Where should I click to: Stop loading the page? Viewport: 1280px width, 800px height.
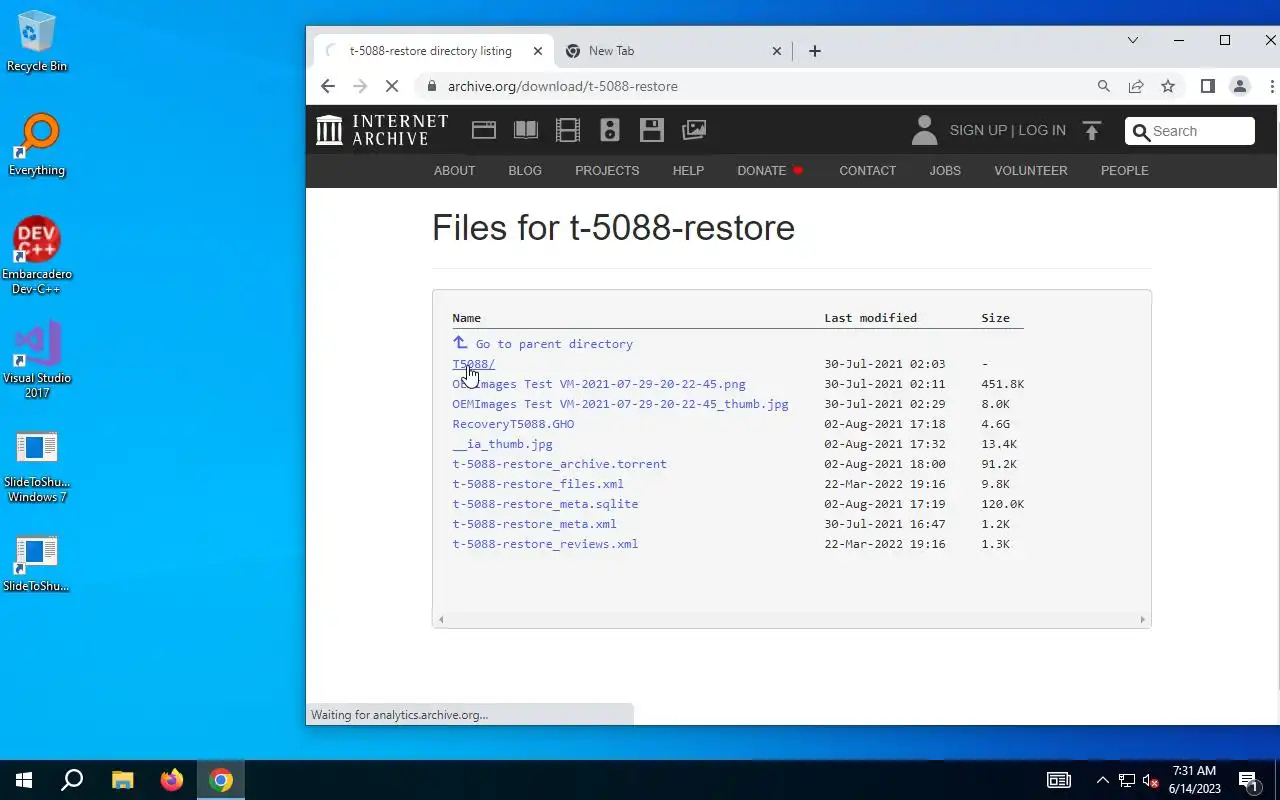click(x=393, y=86)
